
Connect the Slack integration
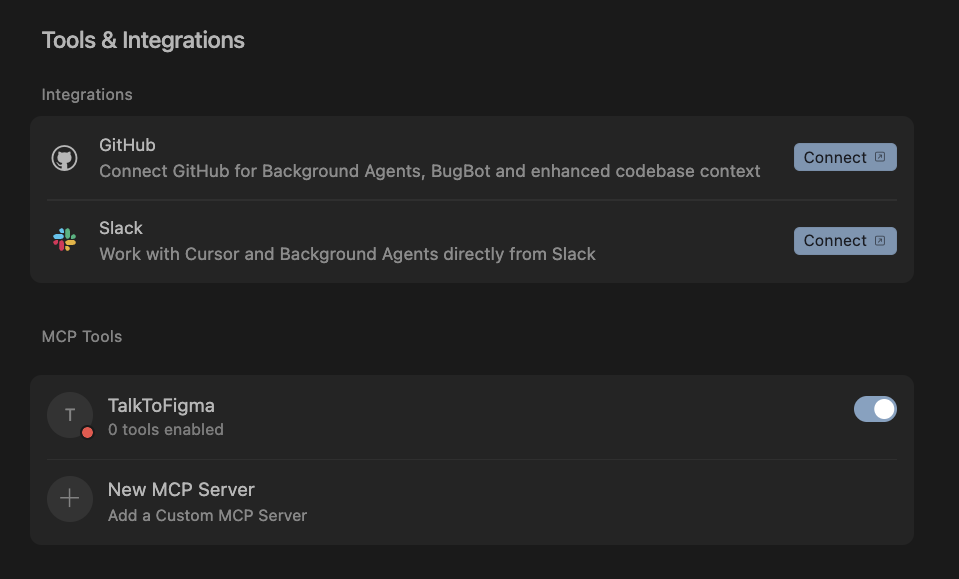845,241
